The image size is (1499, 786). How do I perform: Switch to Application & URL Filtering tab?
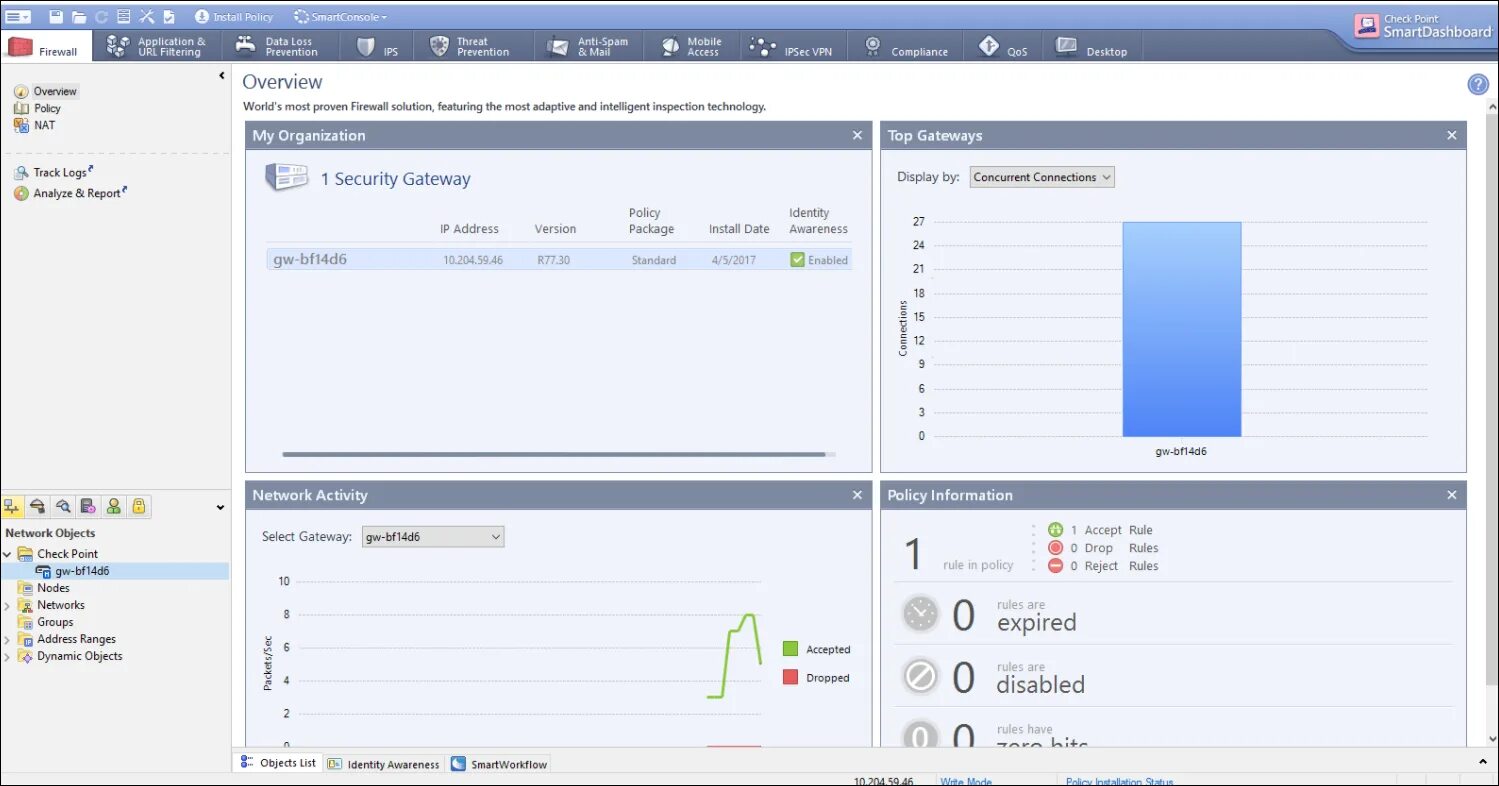tap(158, 46)
